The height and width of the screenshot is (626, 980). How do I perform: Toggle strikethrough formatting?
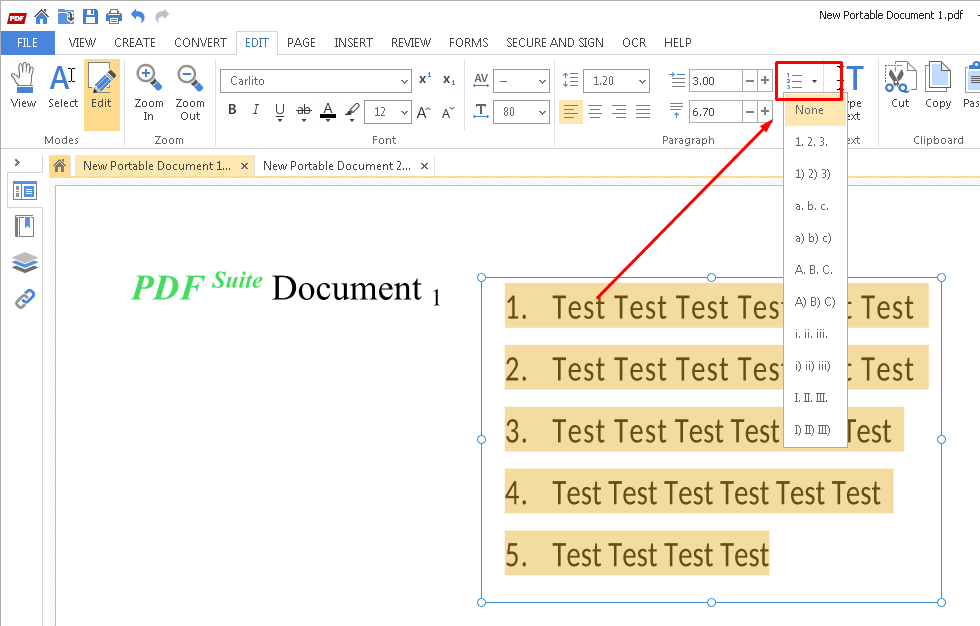[304, 112]
